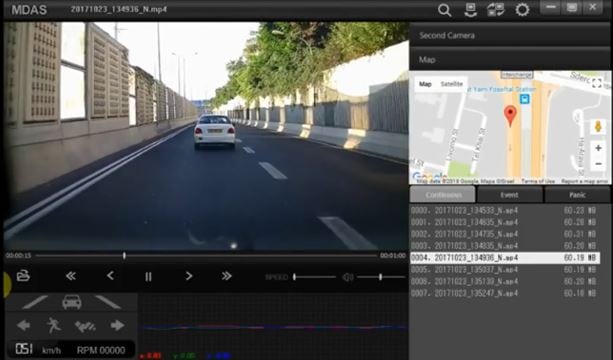Select file 0006. 20171023_135139_N.mp4

[505, 281]
